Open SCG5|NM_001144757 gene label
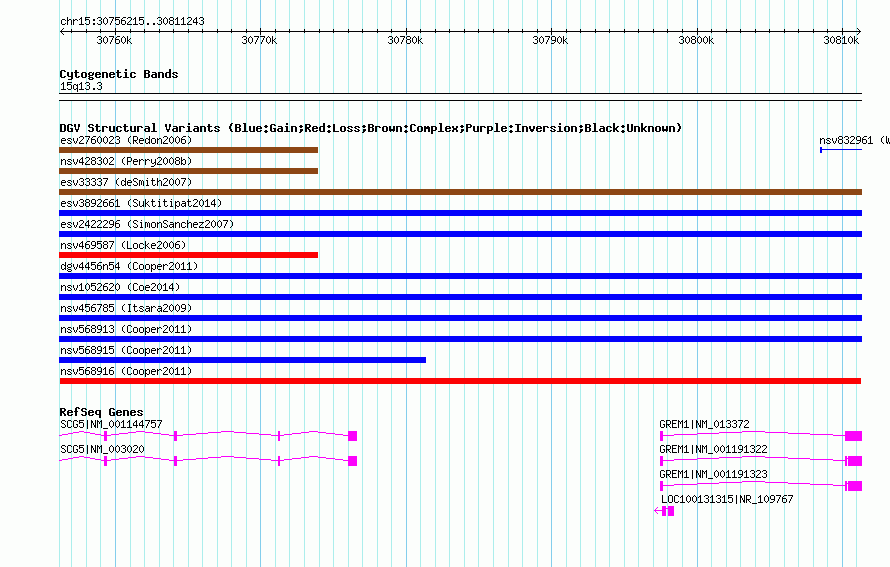The image size is (890, 567). 111,424
